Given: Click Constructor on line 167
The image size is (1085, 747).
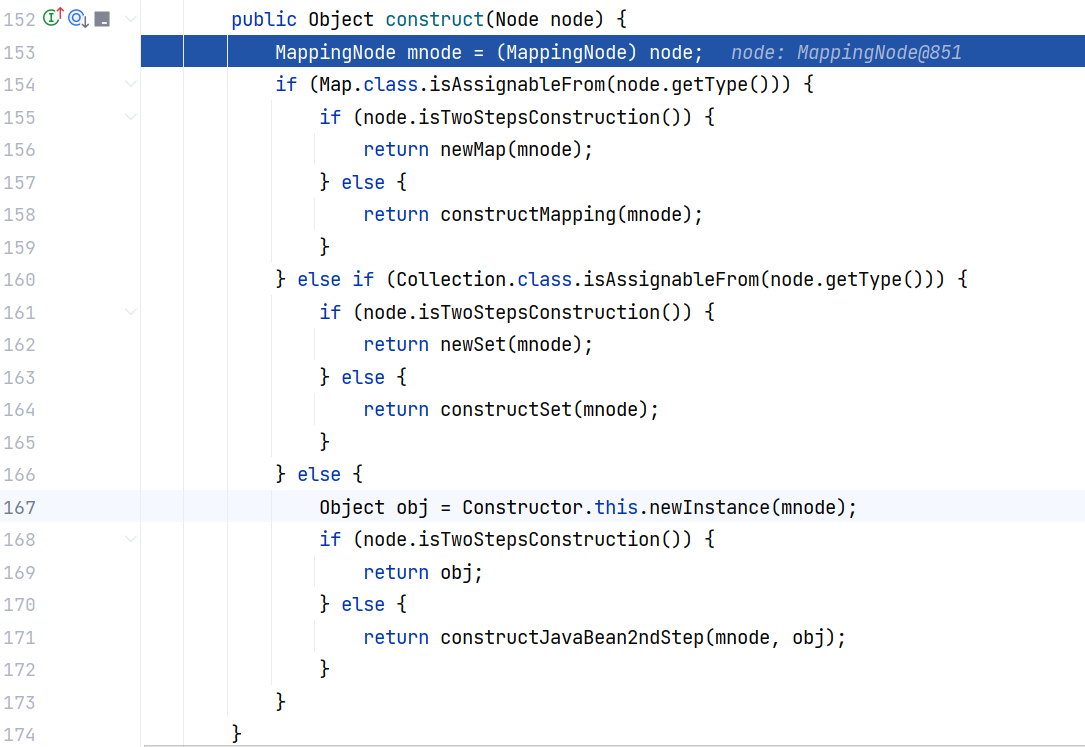Looking at the screenshot, I should (x=522, y=507).
